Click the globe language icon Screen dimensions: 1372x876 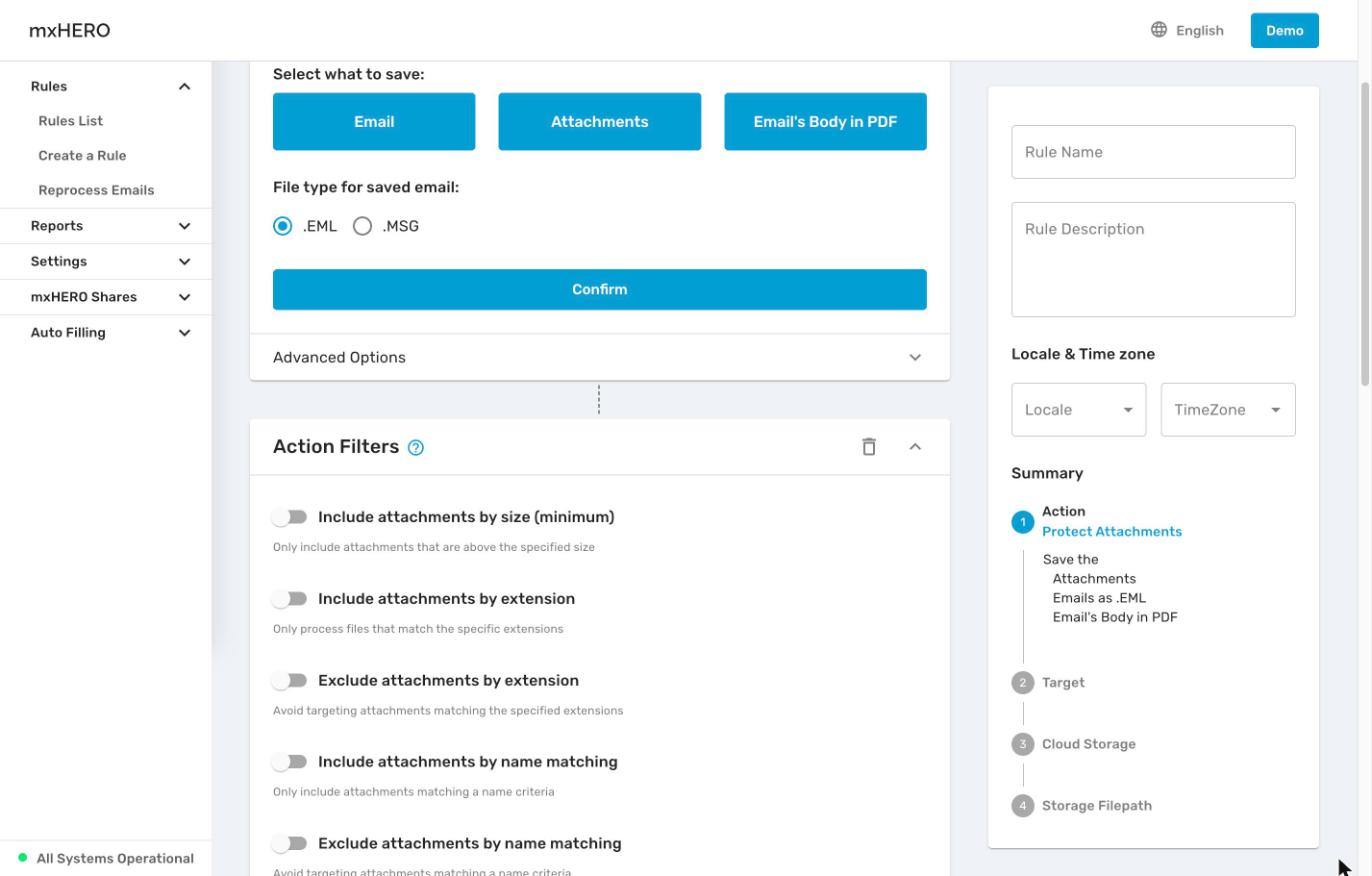(1158, 30)
